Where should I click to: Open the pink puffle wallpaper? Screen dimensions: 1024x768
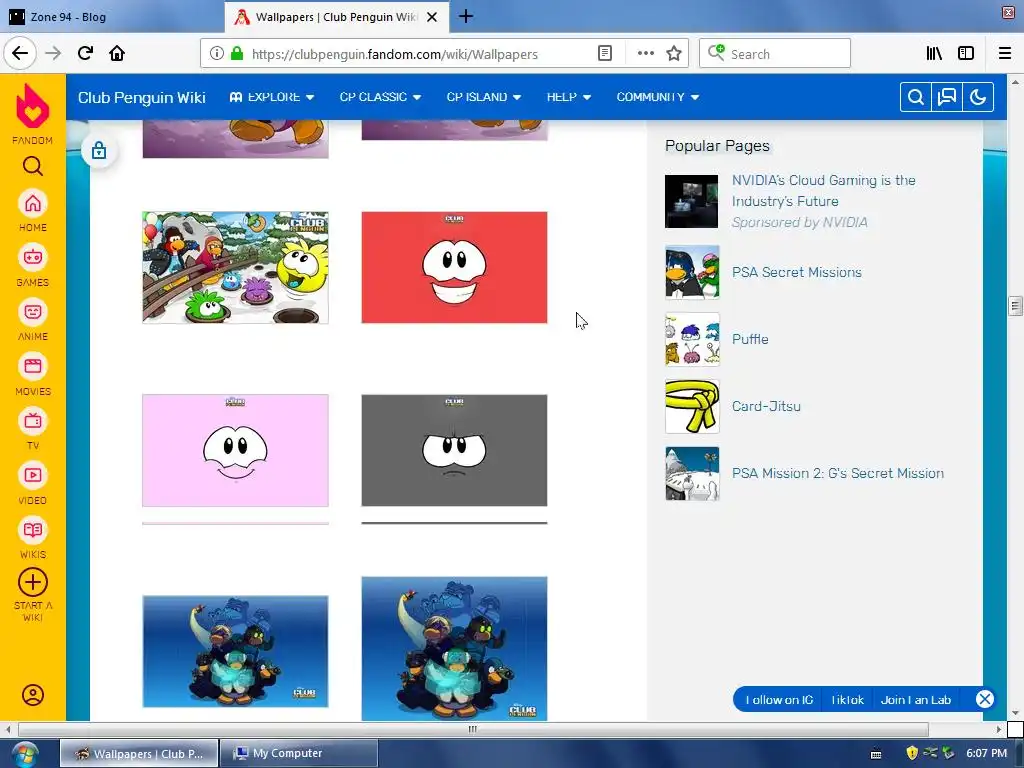point(235,450)
